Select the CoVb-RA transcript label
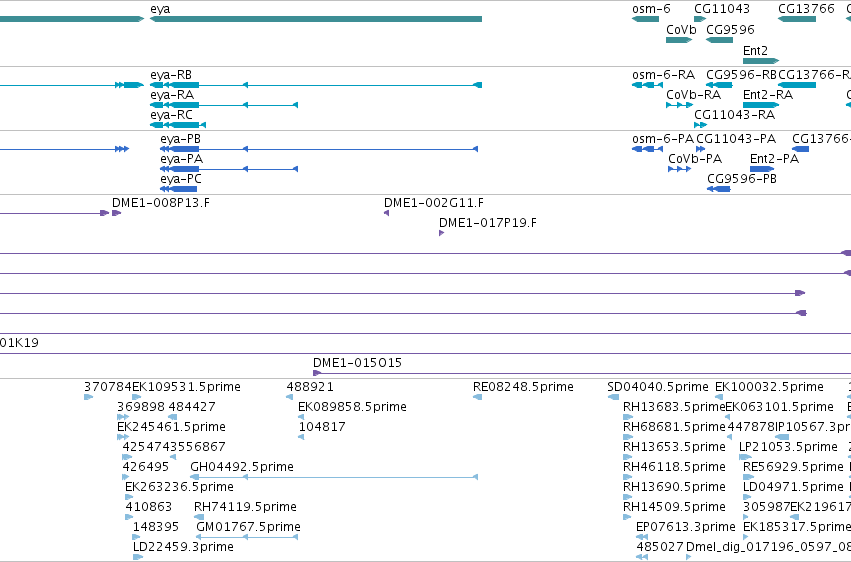 click(x=693, y=95)
